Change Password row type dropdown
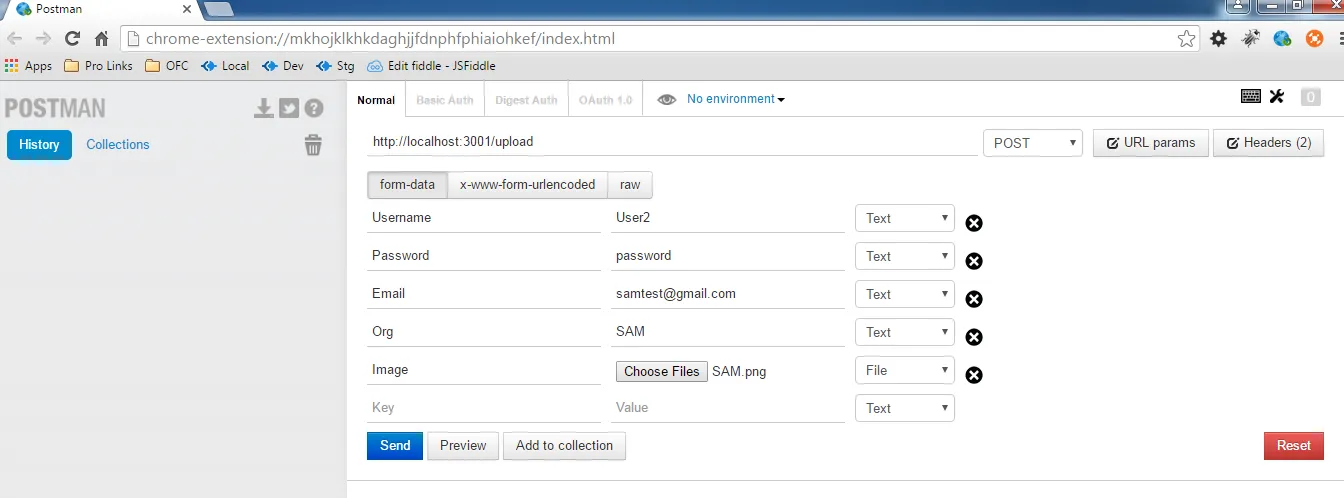The height and width of the screenshot is (498, 1344). [905, 256]
